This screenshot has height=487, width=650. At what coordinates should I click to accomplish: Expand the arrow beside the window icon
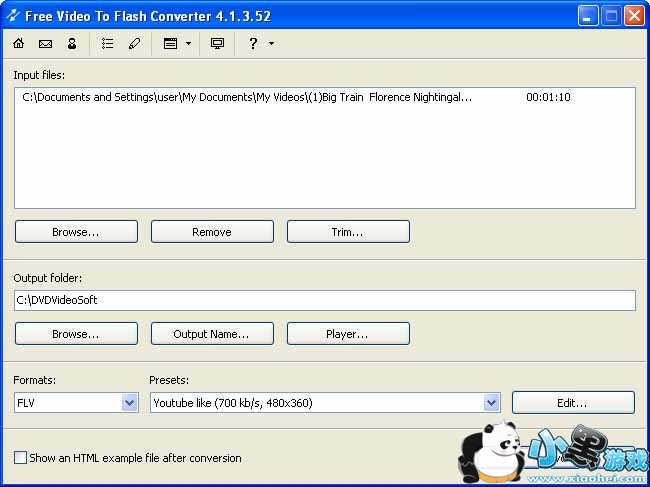(x=188, y=43)
